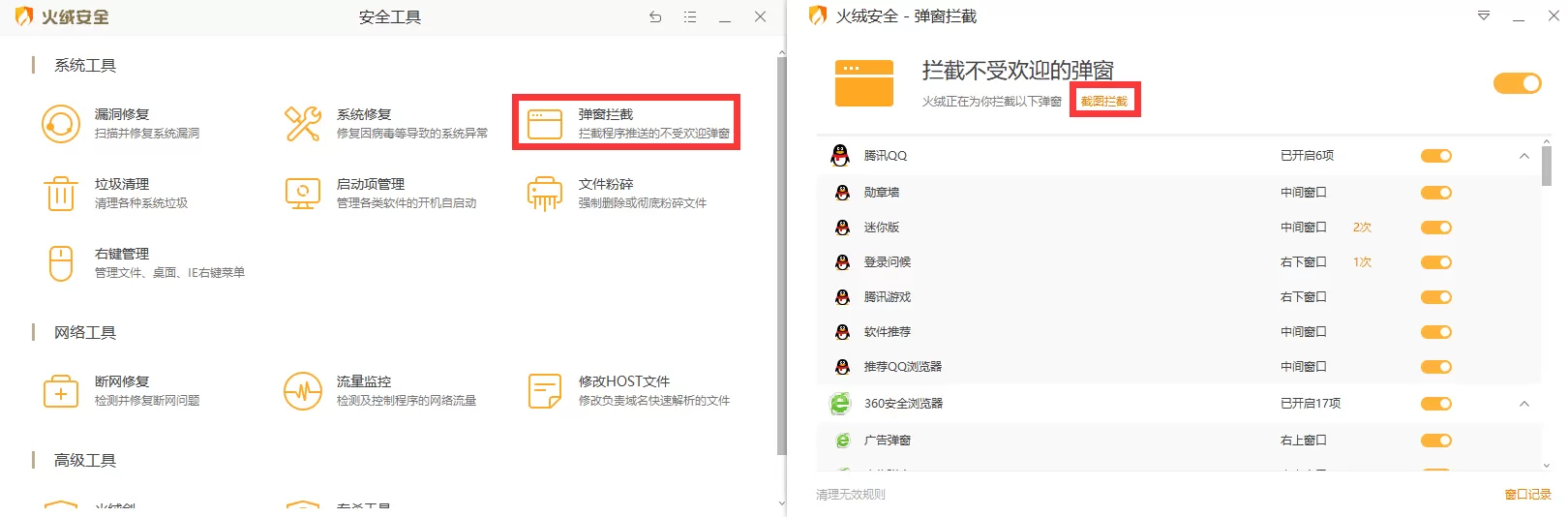This screenshot has height=517, width=1568.
Task: Open the 断网修复 network repair icon
Action: (x=61, y=391)
